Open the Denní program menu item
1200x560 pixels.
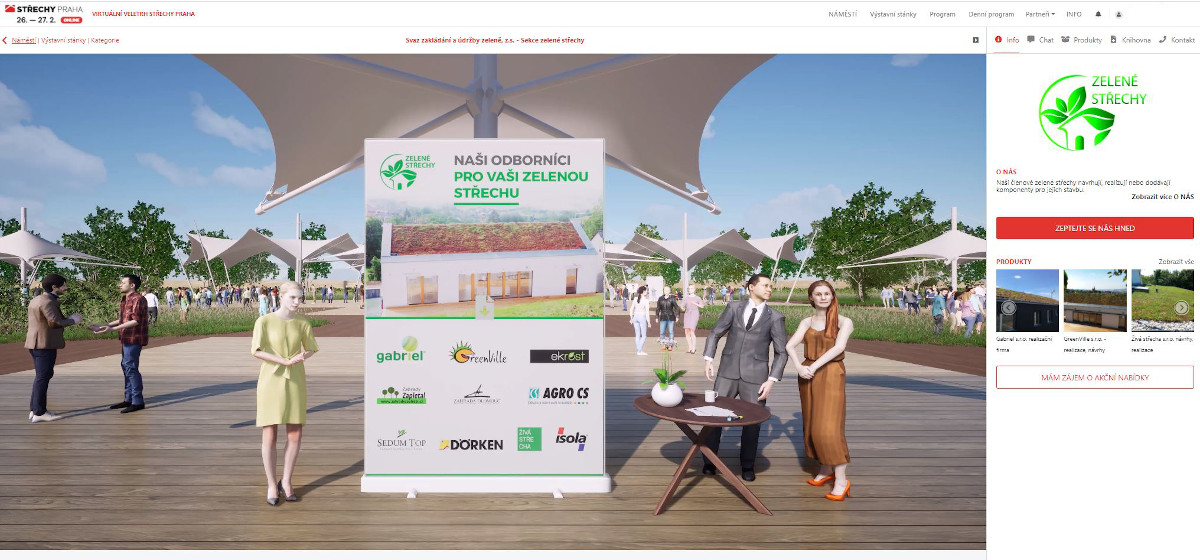[x=991, y=14]
